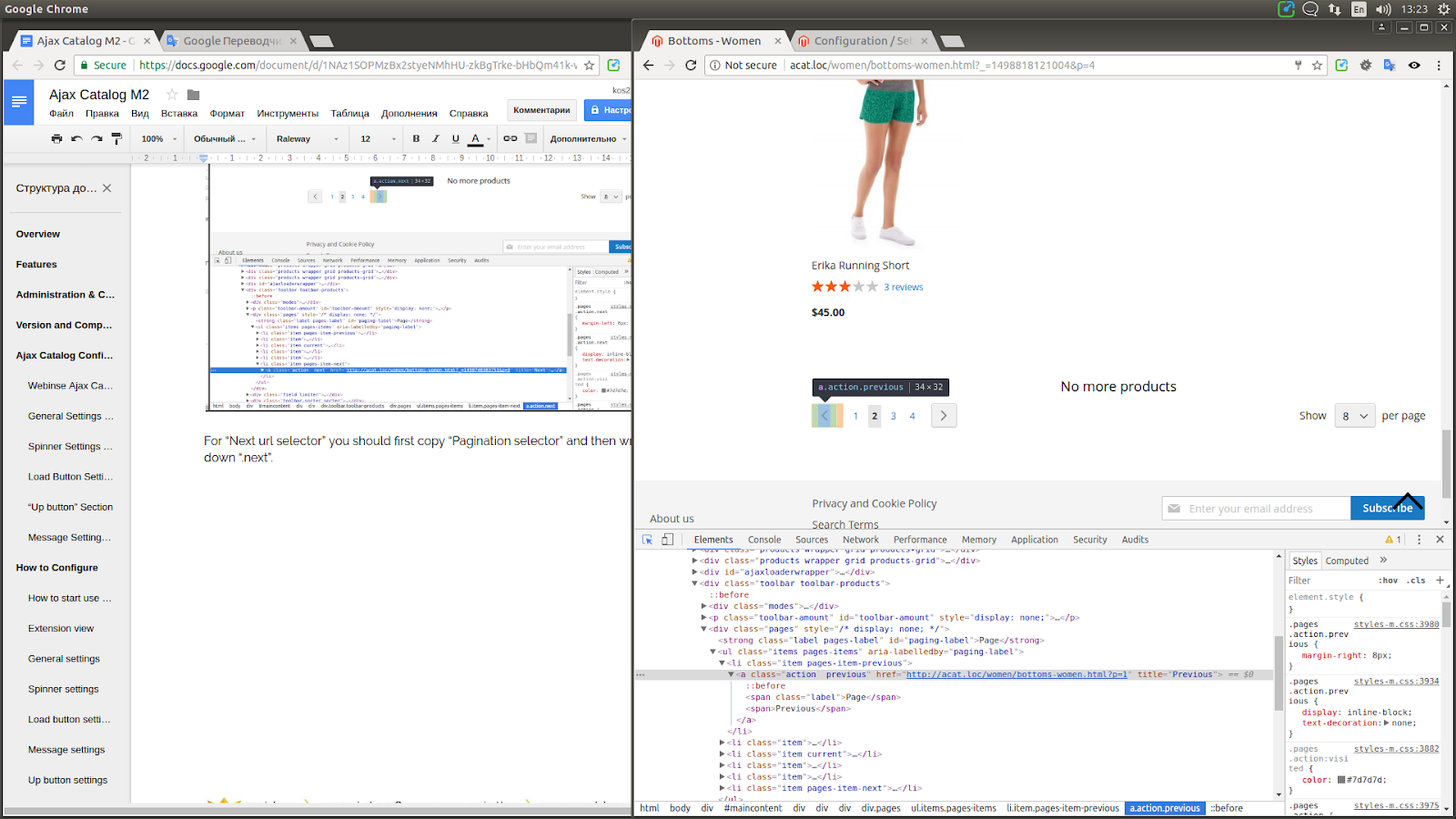Screen dimensions: 1456x819
Task: Open the 'Дополнительно' toolbar dropdown
Action: click(x=588, y=138)
